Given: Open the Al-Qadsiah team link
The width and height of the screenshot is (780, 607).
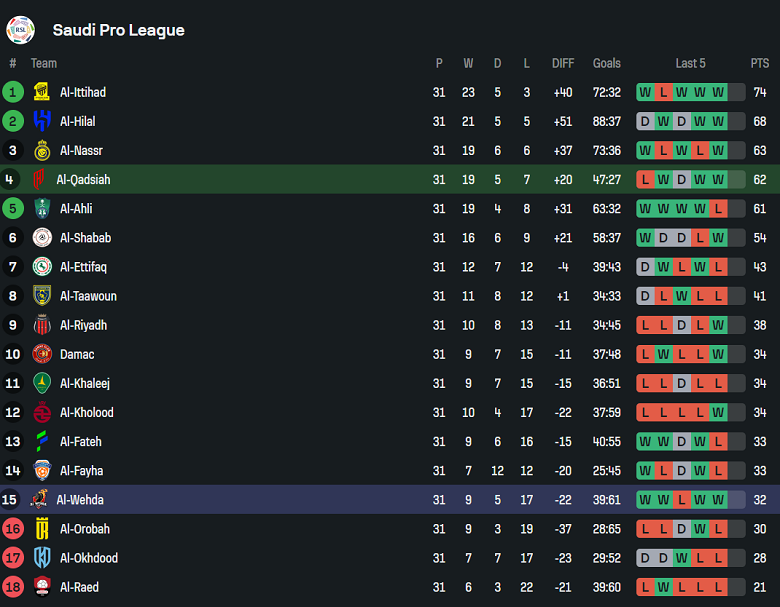Looking at the screenshot, I should (x=83, y=180).
